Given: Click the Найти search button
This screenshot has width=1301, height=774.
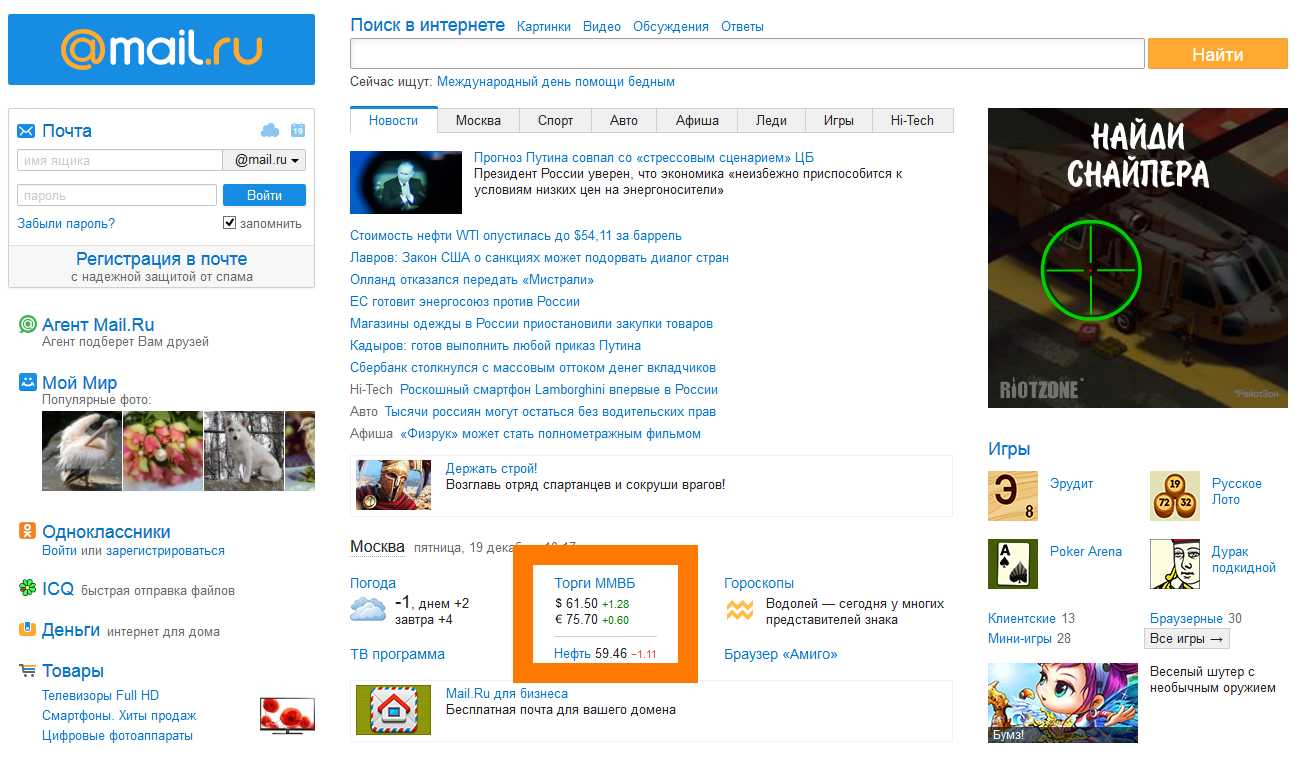Looking at the screenshot, I should click(1218, 54).
